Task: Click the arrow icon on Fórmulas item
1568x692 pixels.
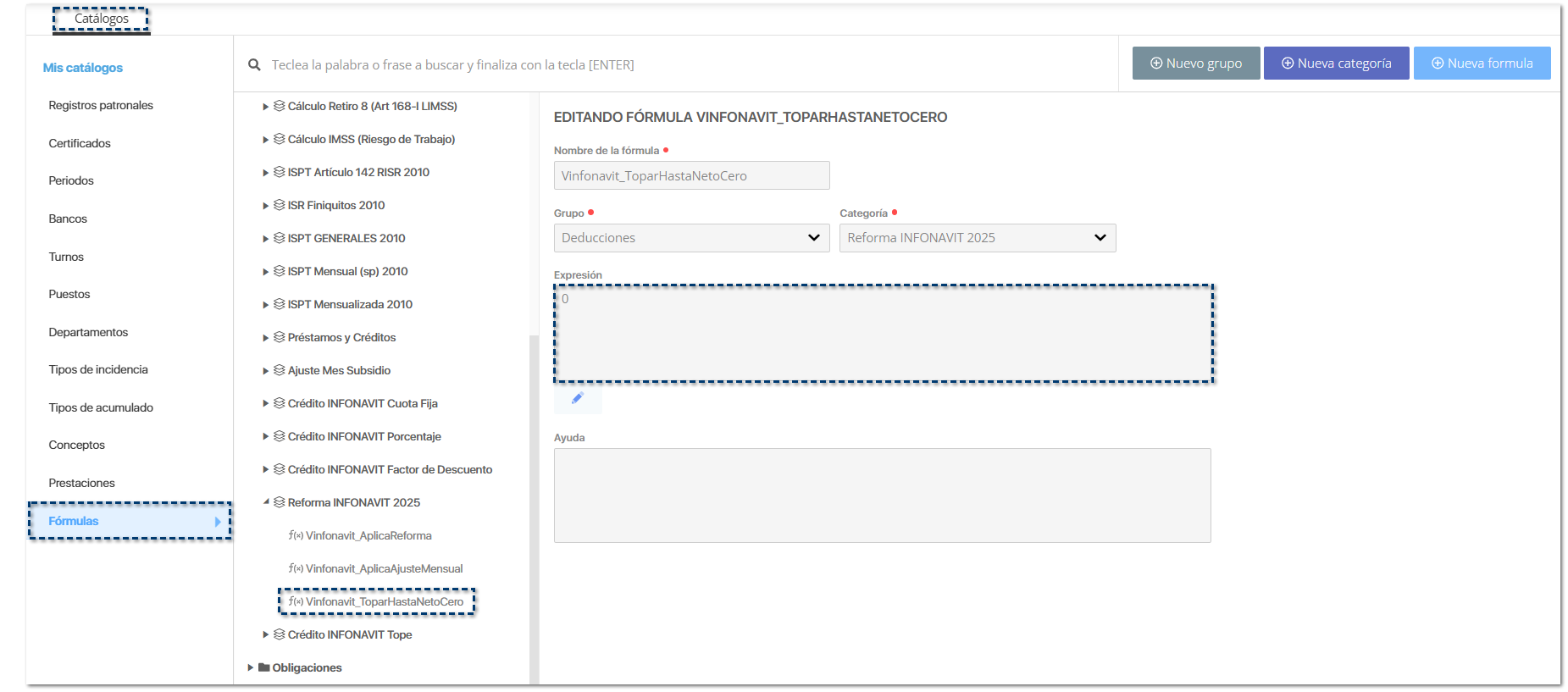Action: (x=218, y=522)
